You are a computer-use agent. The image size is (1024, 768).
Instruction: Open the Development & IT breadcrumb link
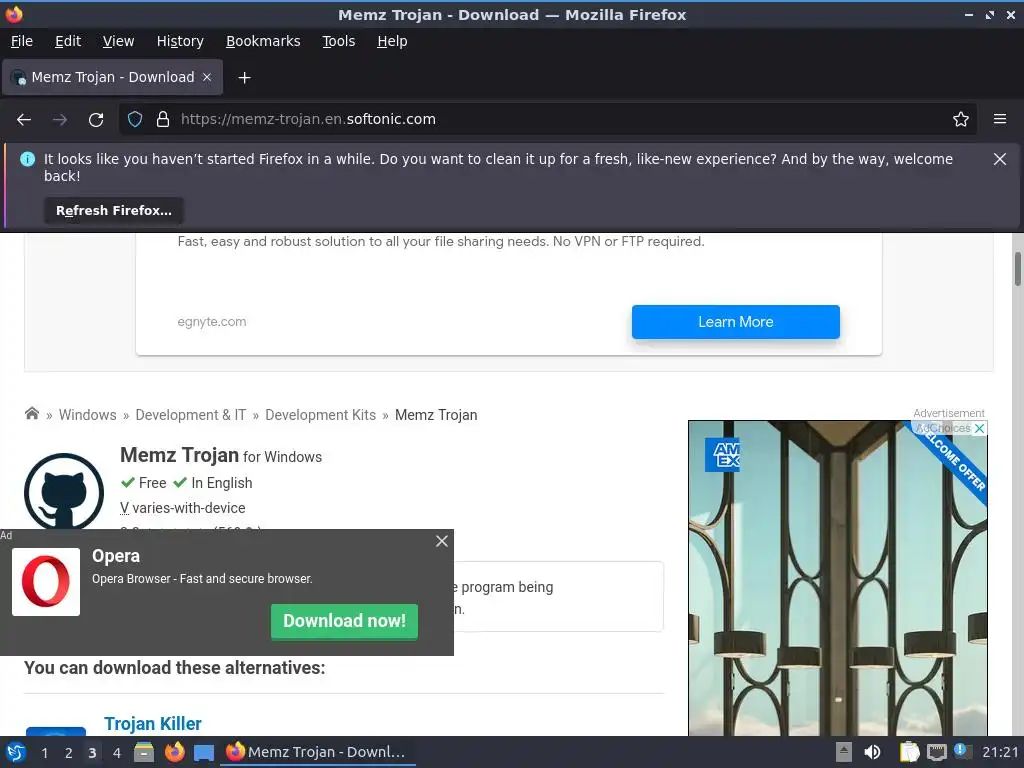coord(191,415)
